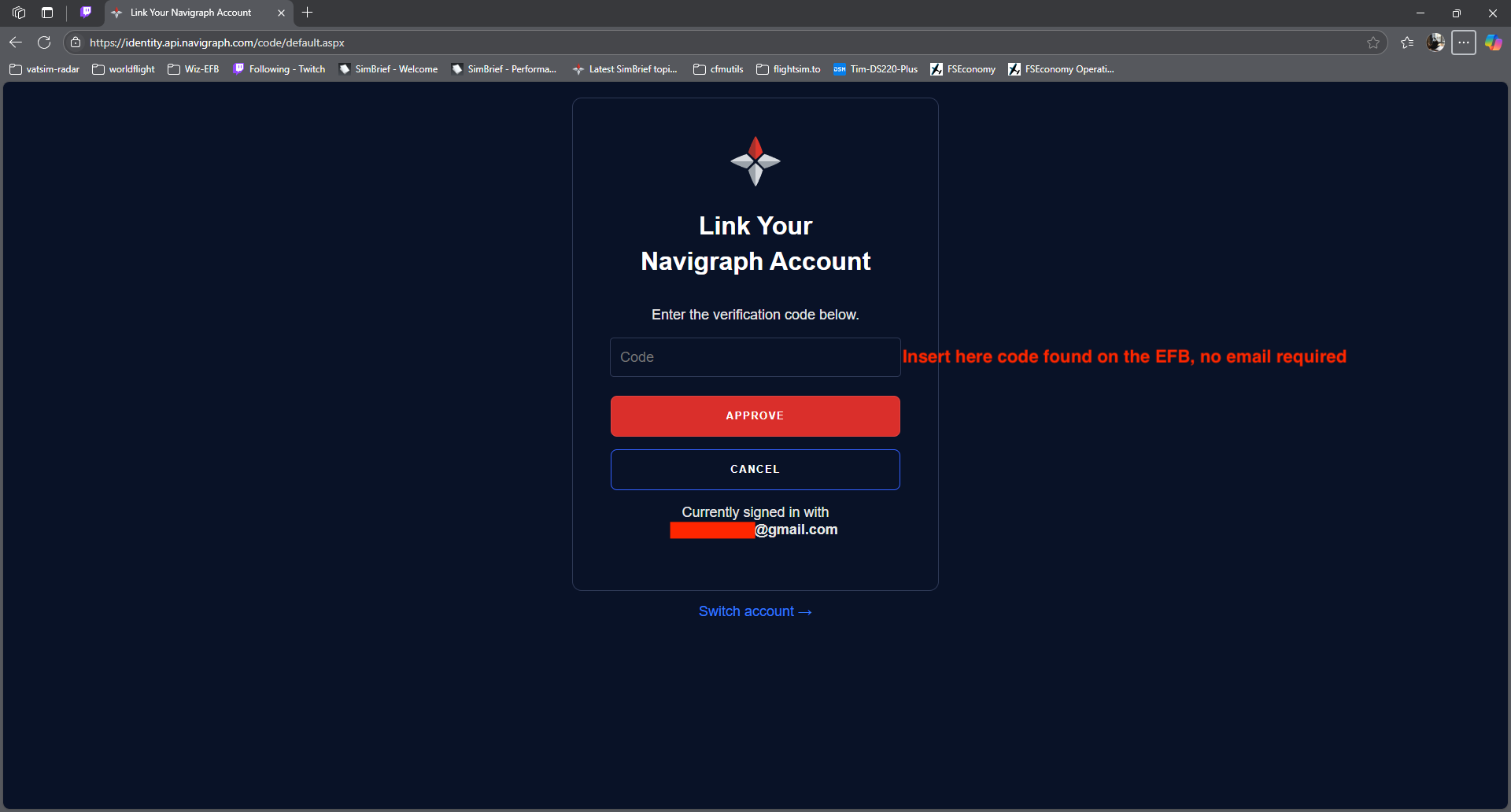Open the Favorites list icon
Screen dimensions: 1511x812
point(1407,42)
